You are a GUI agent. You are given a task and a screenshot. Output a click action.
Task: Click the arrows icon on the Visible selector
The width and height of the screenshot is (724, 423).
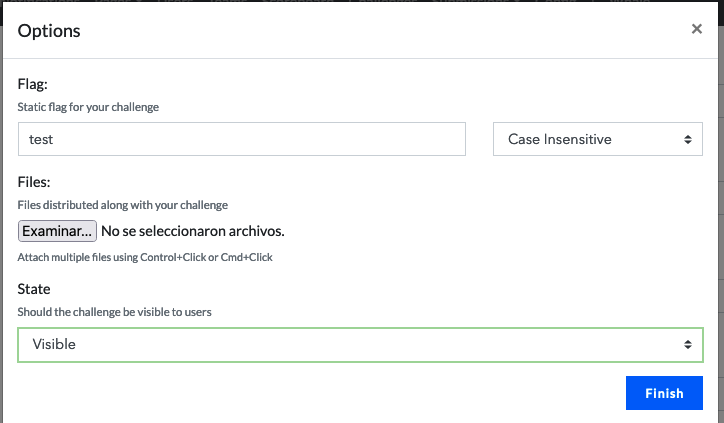click(x=688, y=344)
